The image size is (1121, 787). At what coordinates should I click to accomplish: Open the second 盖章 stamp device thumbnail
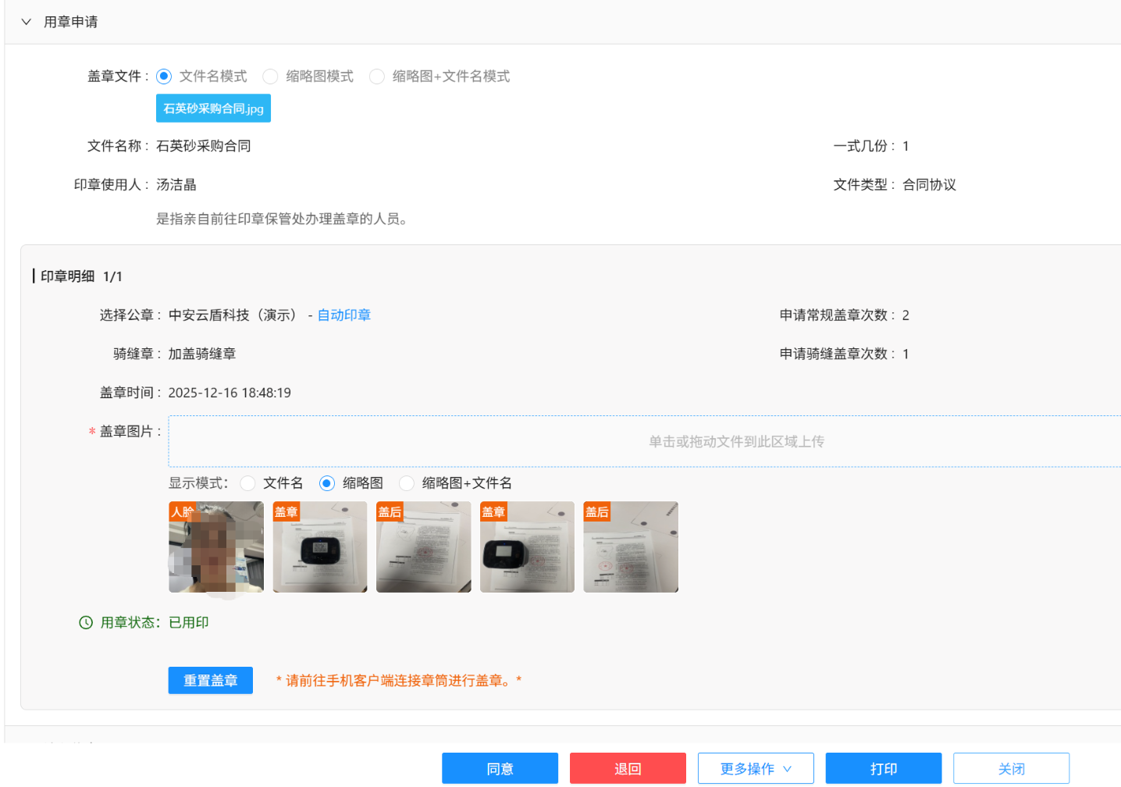point(527,547)
